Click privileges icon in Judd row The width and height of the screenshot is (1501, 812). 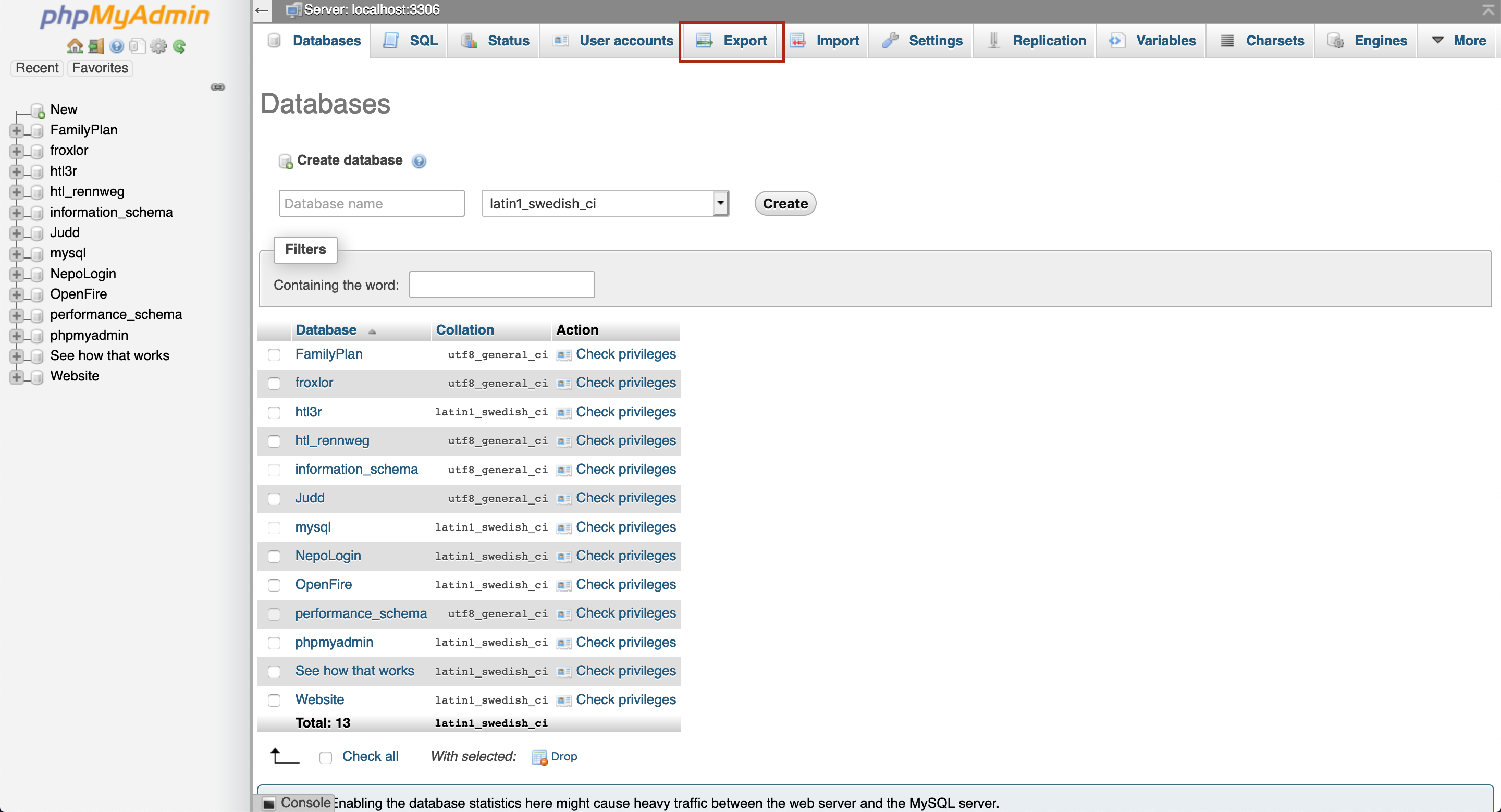click(x=563, y=499)
